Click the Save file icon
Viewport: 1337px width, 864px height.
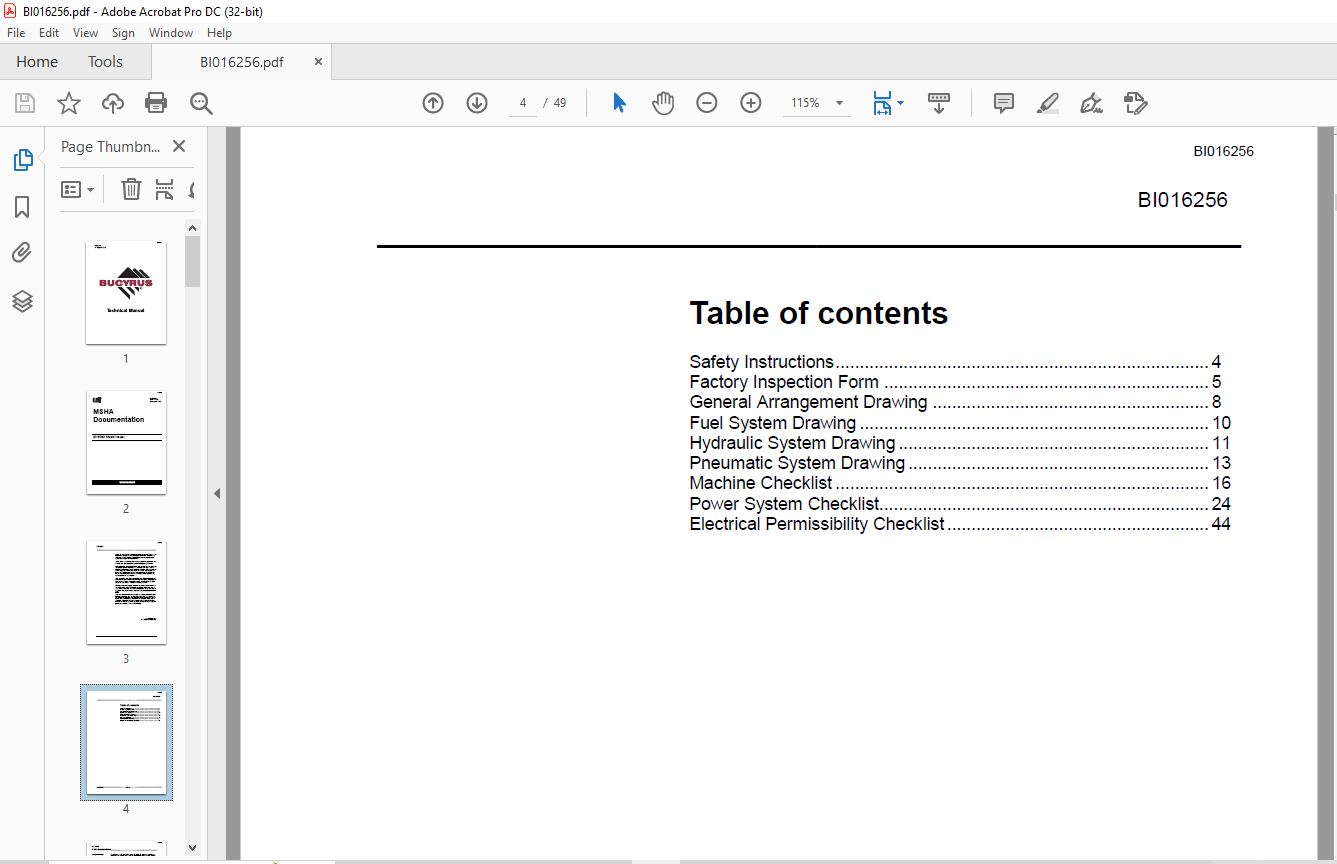[x=25, y=103]
